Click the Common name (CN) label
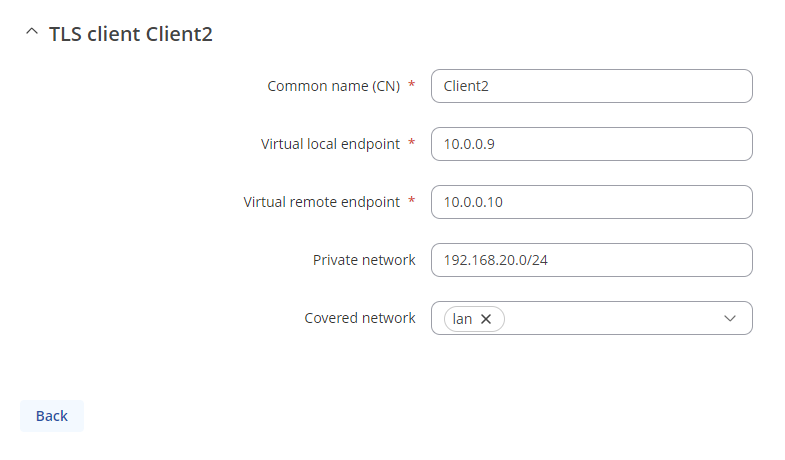The image size is (785, 460). (x=333, y=86)
